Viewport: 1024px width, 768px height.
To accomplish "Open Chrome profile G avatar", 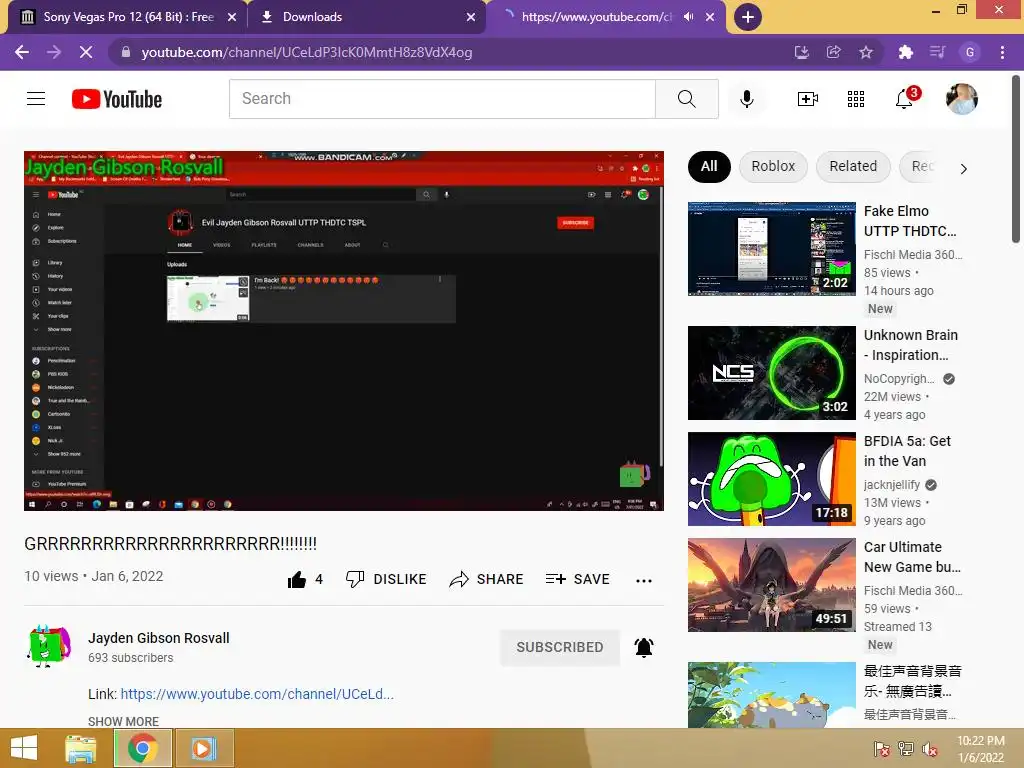I will [x=970, y=52].
